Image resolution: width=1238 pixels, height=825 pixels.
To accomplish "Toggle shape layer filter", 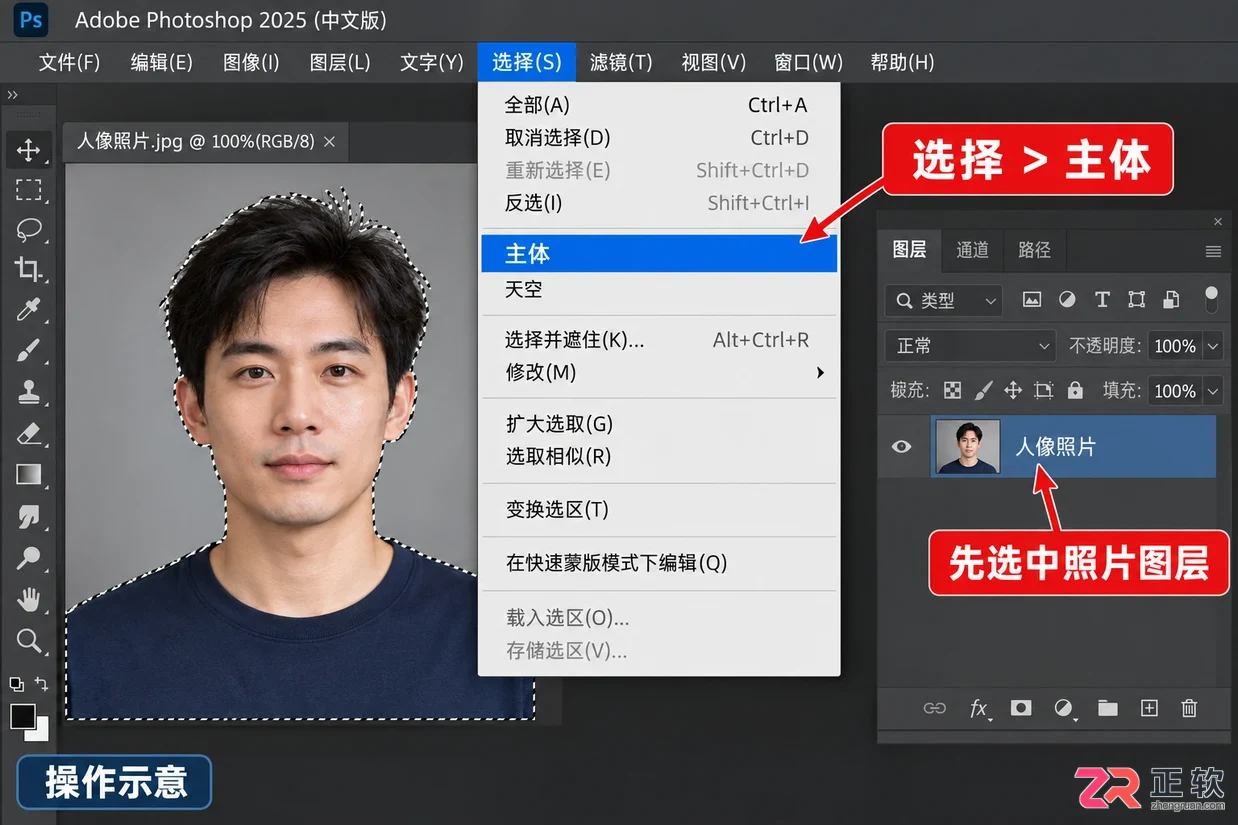I will (x=1136, y=300).
